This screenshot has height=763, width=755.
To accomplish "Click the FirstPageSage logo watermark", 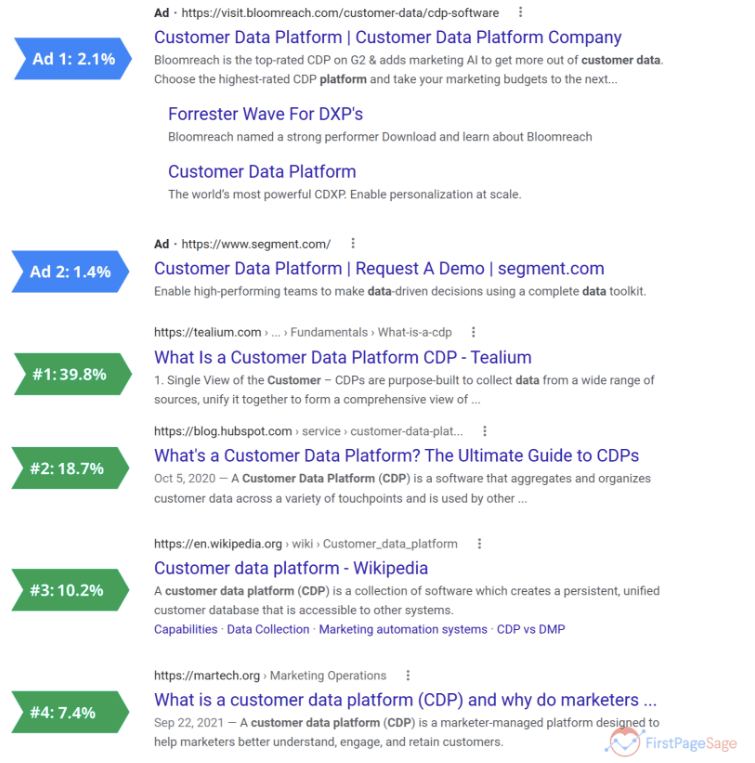I will click(x=673, y=740).
